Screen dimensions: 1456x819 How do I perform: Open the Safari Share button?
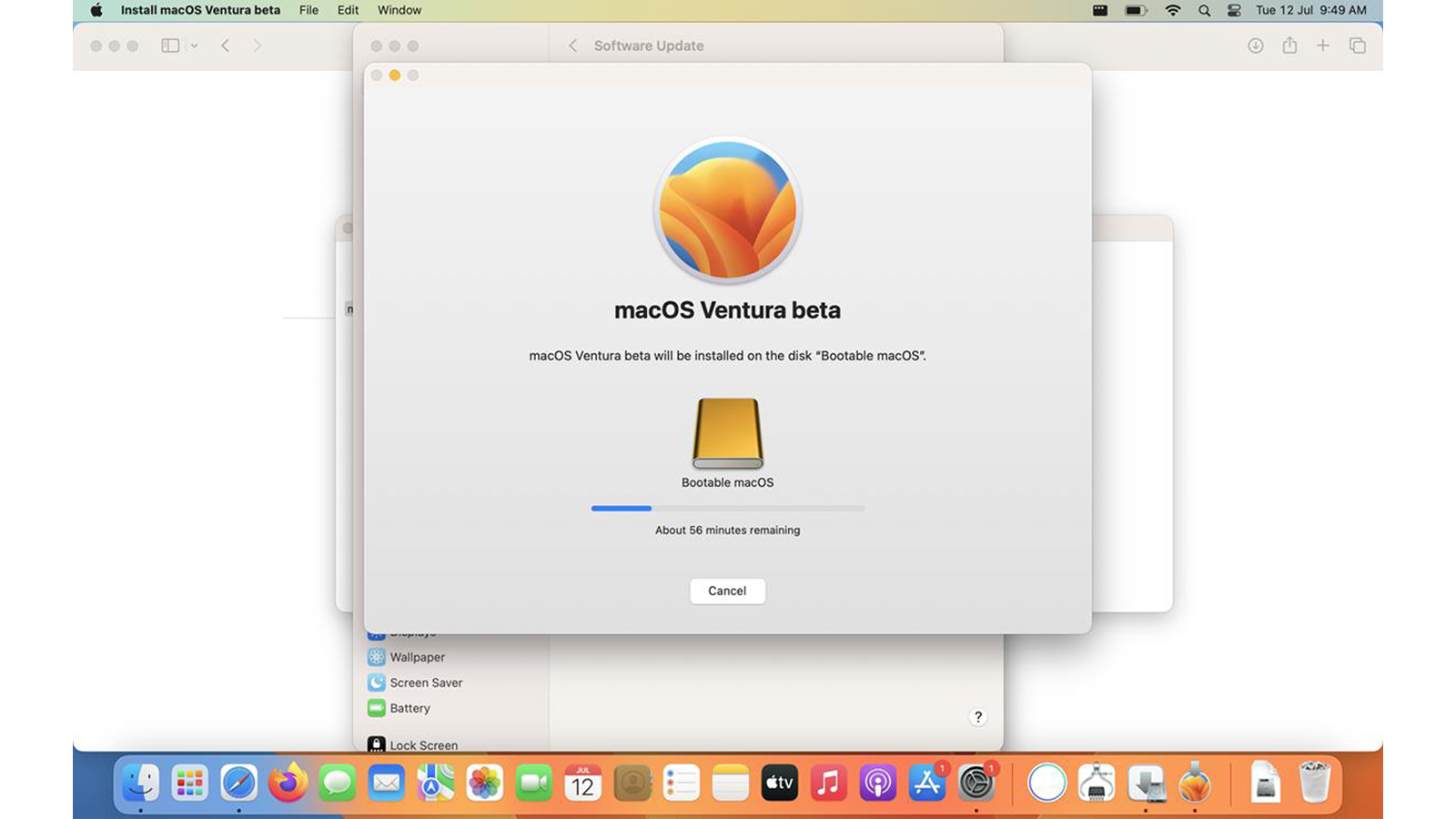[1289, 45]
